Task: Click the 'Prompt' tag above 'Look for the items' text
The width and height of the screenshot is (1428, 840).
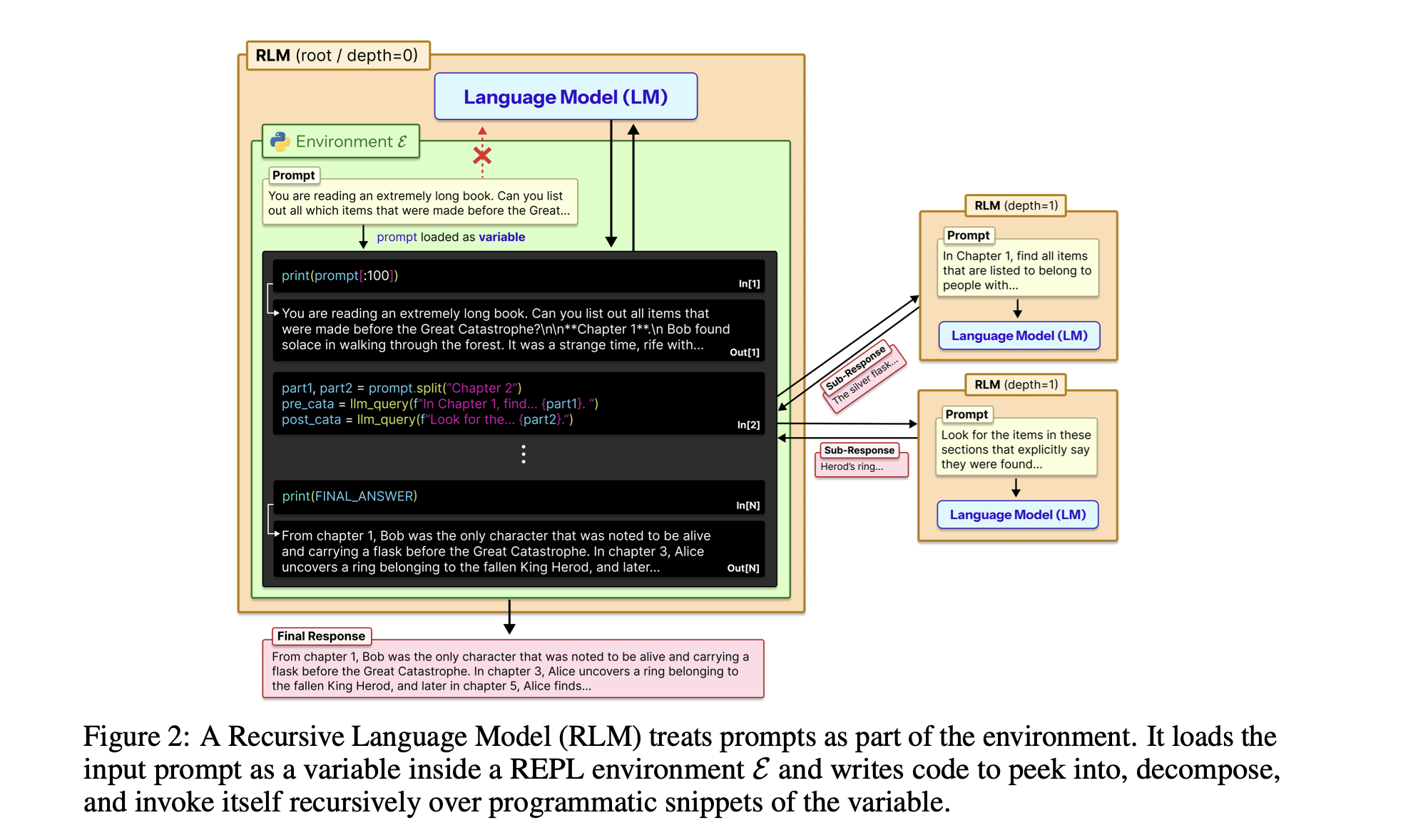Action: click(x=967, y=414)
